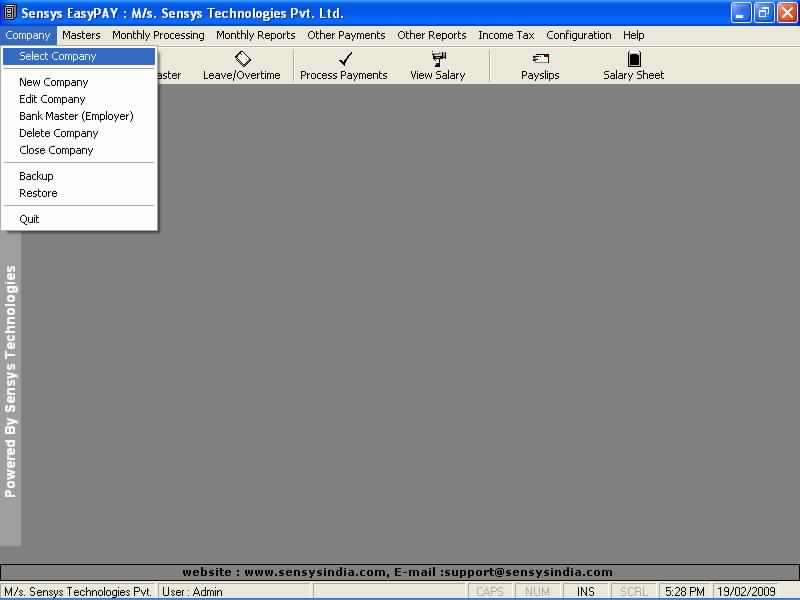Screen dimensions: 800x600
Task: Click the INS indicator in status bar
Action: point(586,591)
